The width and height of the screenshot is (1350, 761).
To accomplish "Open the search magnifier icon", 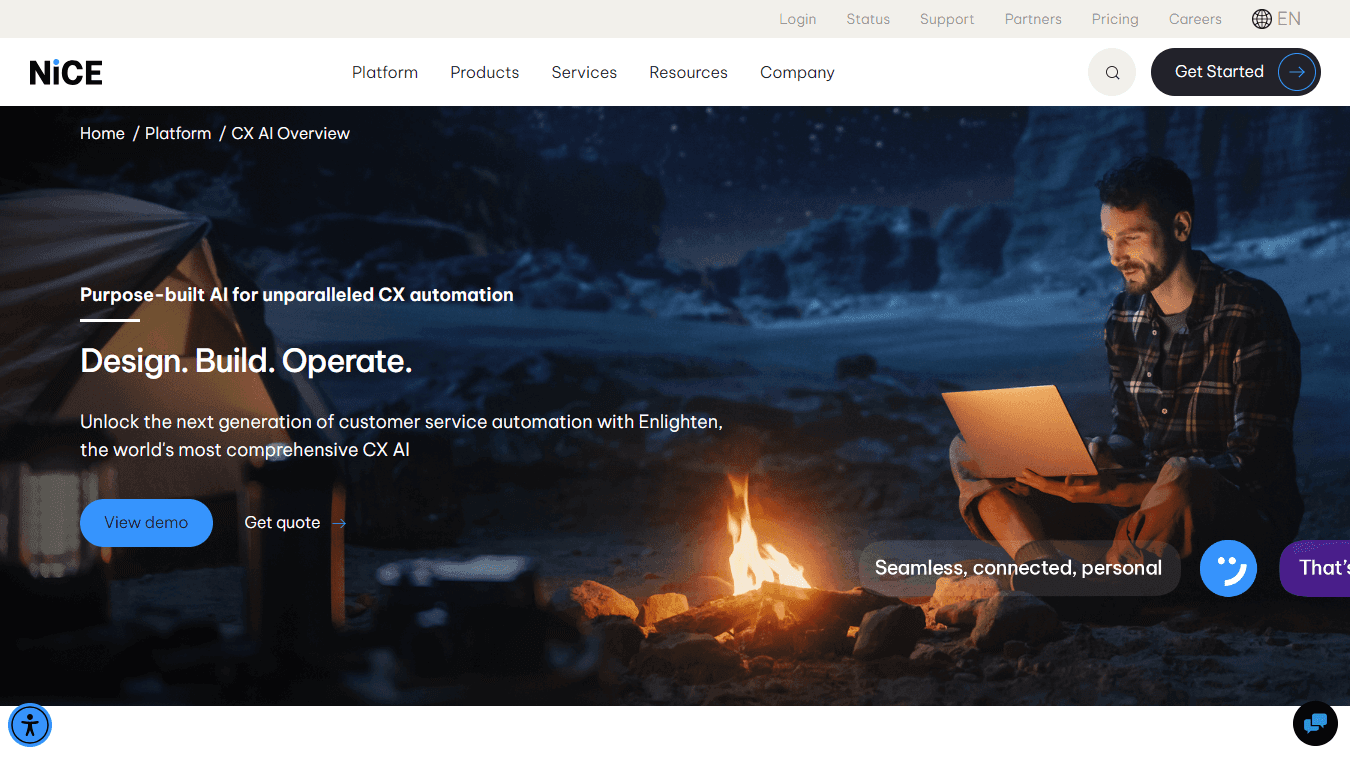I will click(1112, 72).
